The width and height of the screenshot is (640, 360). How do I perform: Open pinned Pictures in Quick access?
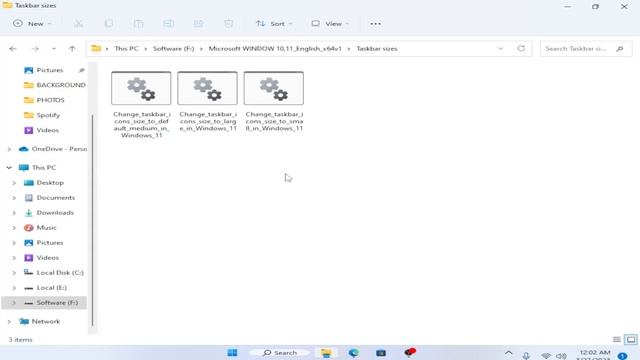50,70
